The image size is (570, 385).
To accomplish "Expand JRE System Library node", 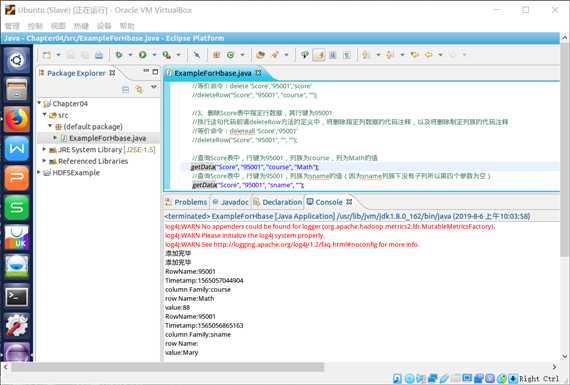I will coord(44,149).
